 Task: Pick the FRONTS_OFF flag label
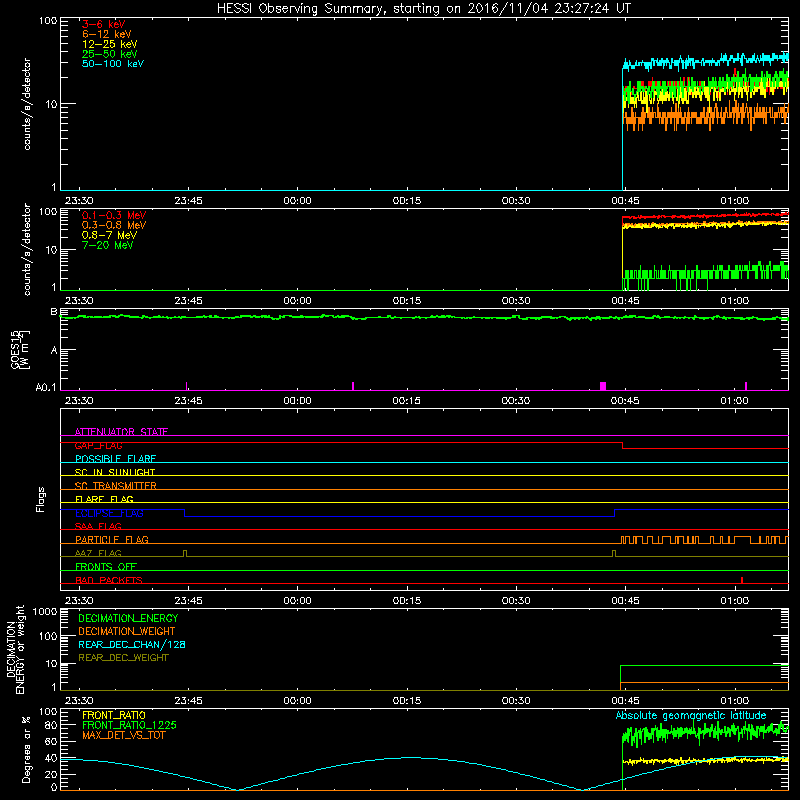[x=106, y=567]
